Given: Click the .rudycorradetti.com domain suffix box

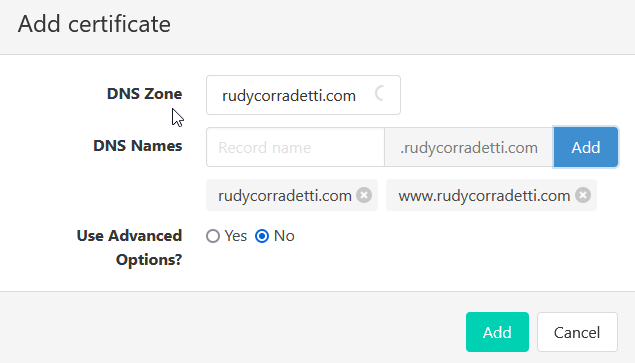Looking at the screenshot, I should click(469, 147).
